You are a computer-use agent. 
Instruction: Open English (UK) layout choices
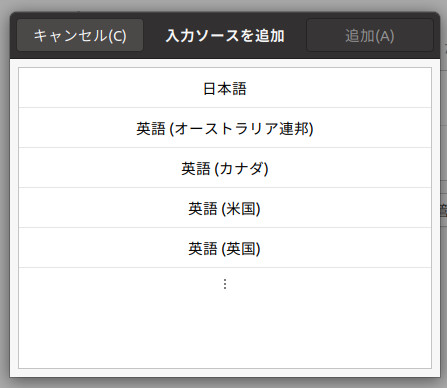coord(225,248)
